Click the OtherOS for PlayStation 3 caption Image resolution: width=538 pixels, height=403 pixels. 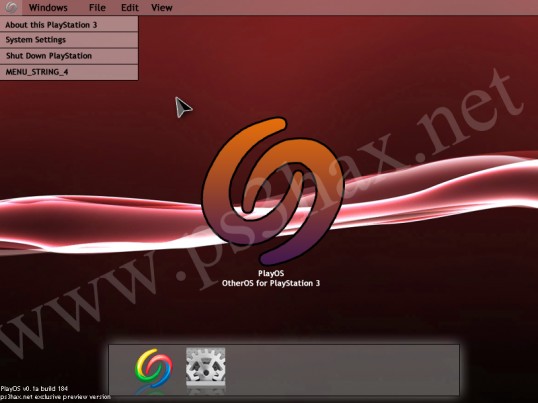[x=271, y=283]
